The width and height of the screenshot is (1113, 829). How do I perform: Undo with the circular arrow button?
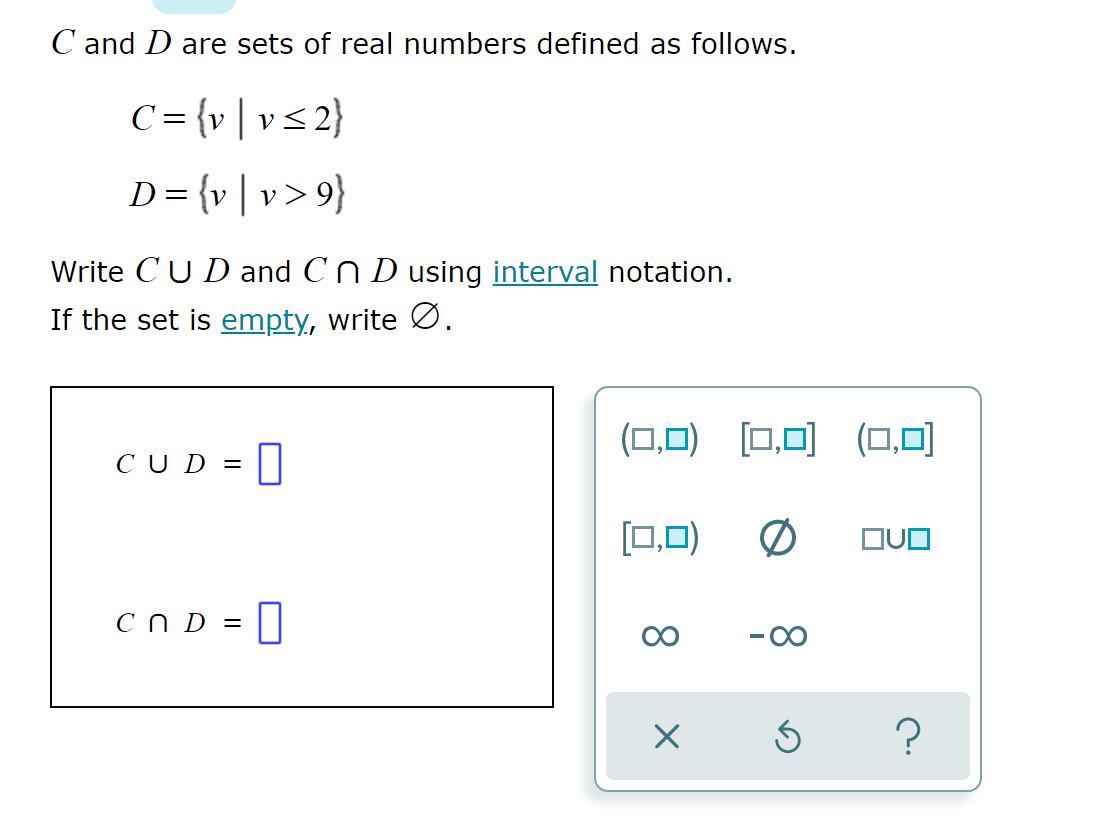point(787,738)
